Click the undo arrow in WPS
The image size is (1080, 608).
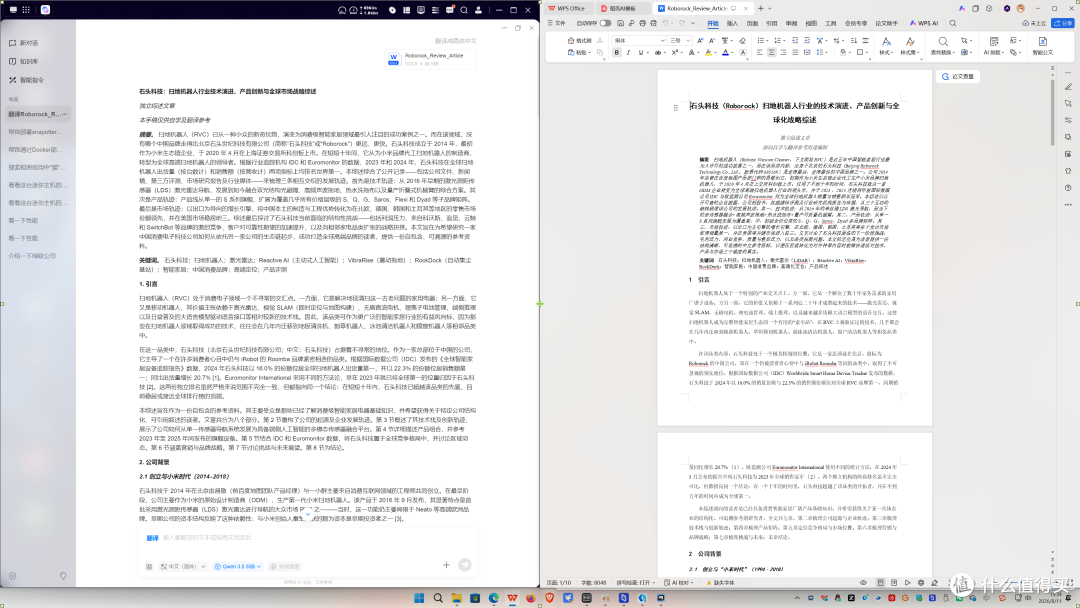(665, 23)
